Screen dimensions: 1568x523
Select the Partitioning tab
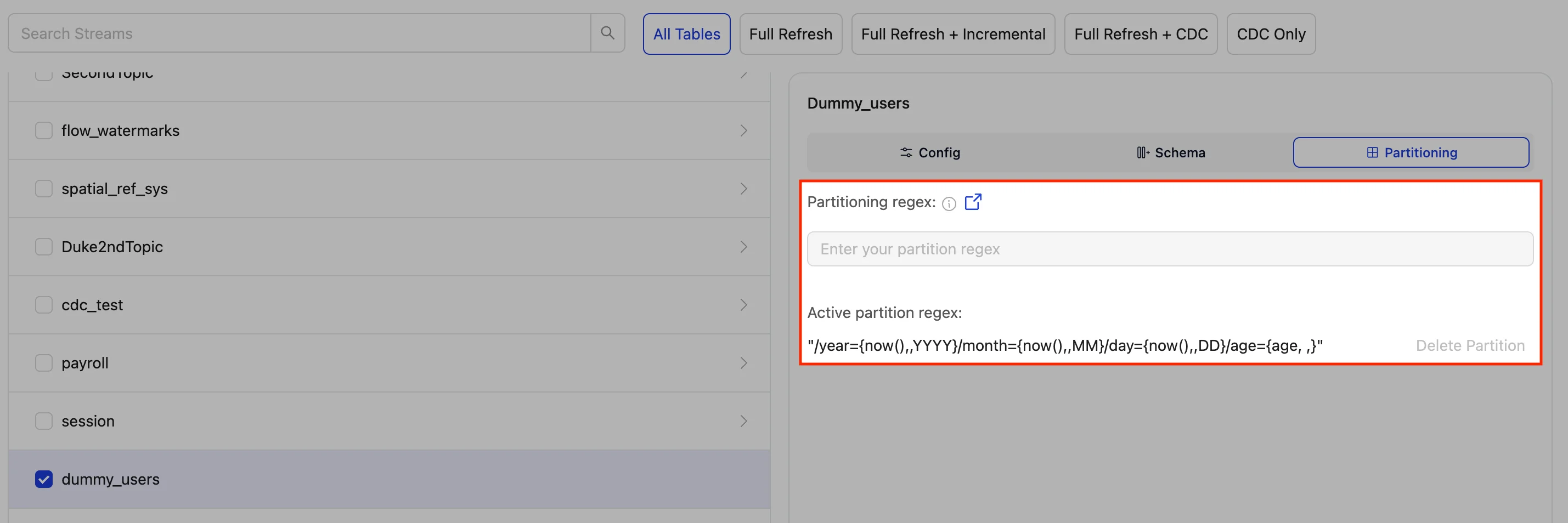(1411, 152)
